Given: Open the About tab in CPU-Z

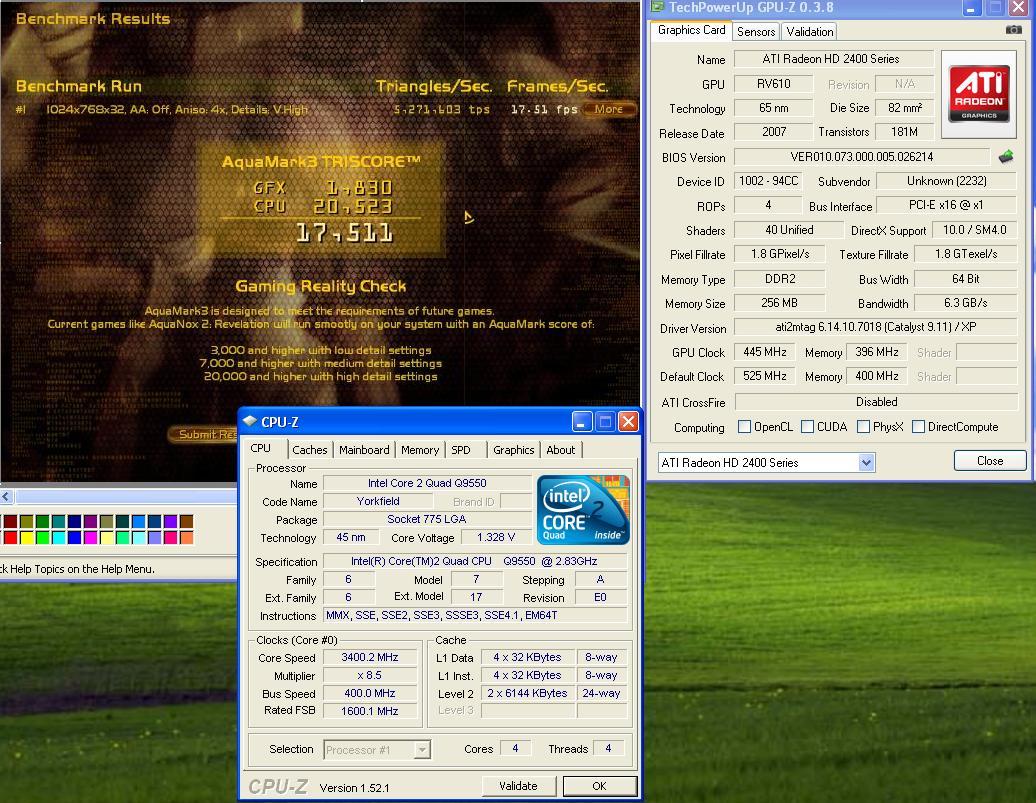Looking at the screenshot, I should [560, 450].
